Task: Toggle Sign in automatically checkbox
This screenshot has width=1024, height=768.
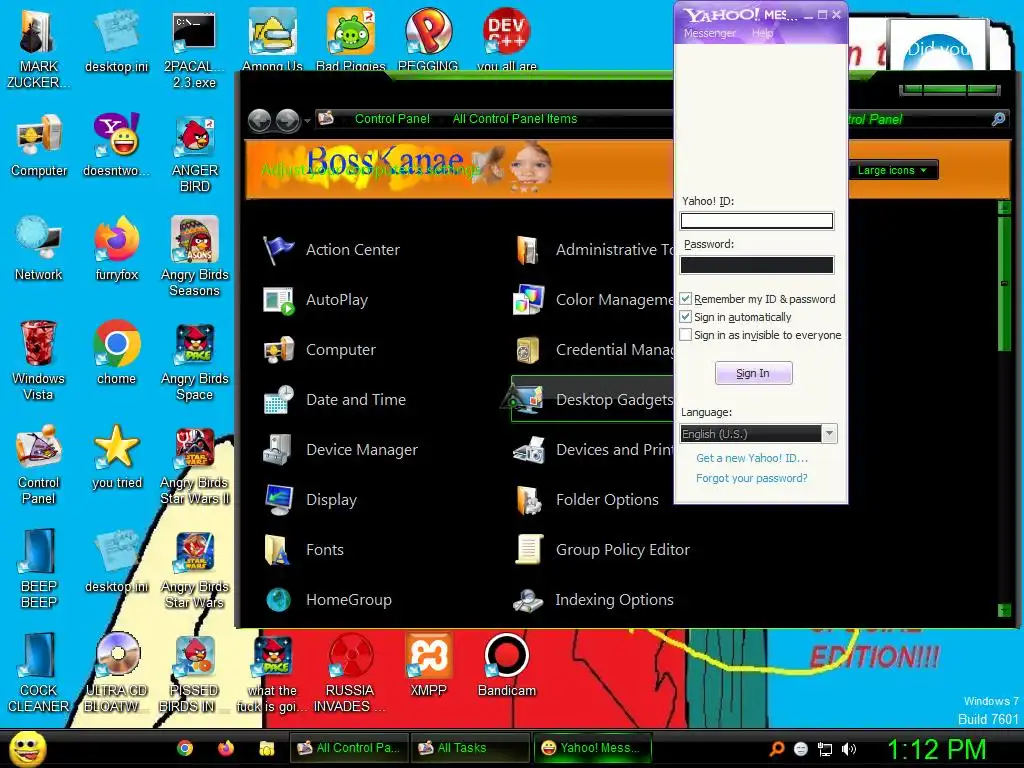Action: [x=686, y=317]
